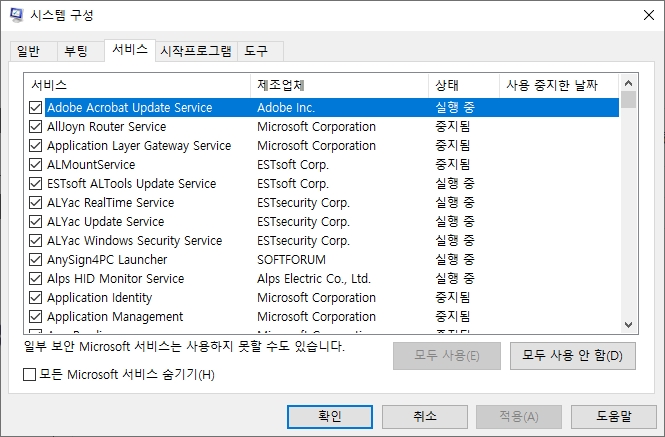Select the Adobe Acrobat Update Service row
The width and height of the screenshot is (665, 437).
pos(332,107)
